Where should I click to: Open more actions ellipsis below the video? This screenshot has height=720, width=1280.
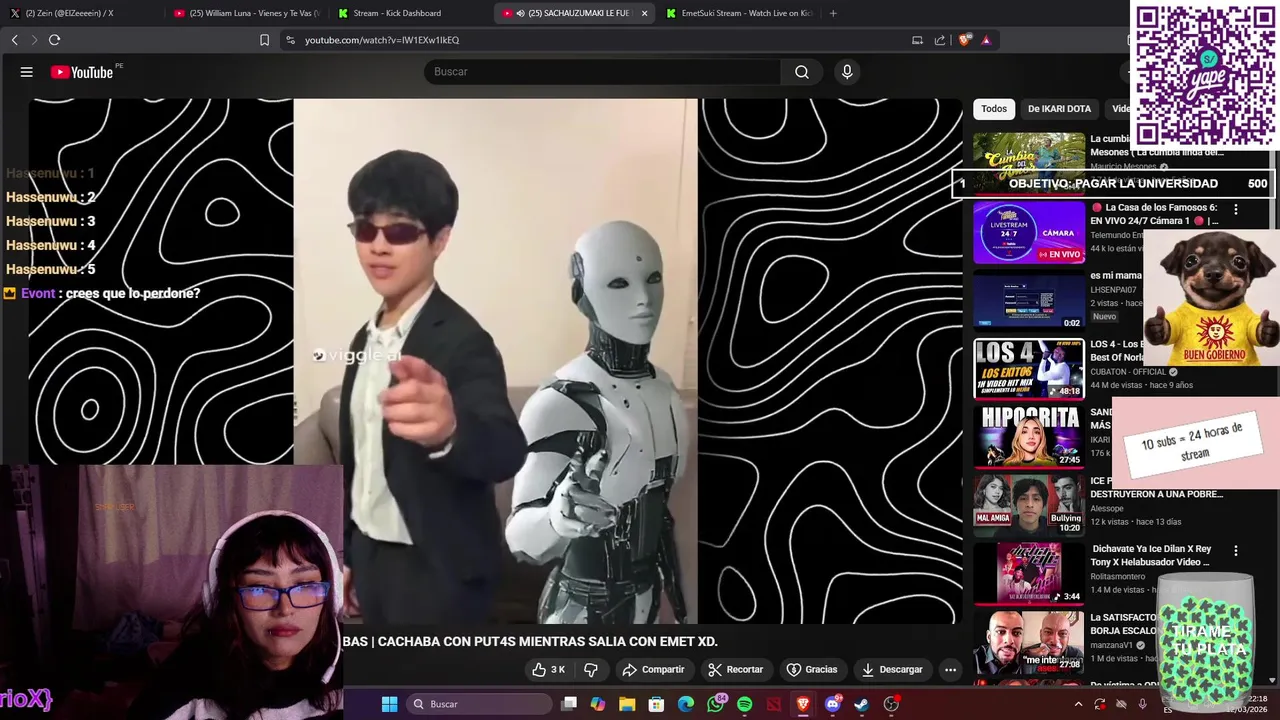[950, 669]
